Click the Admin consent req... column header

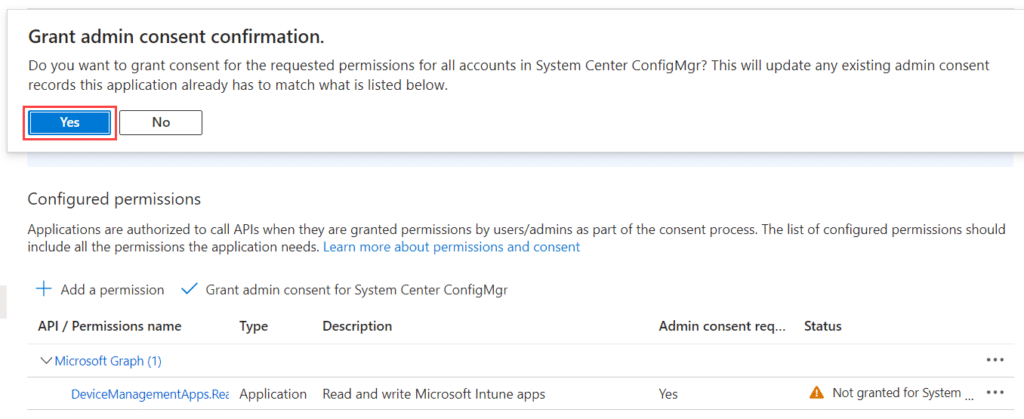click(722, 326)
